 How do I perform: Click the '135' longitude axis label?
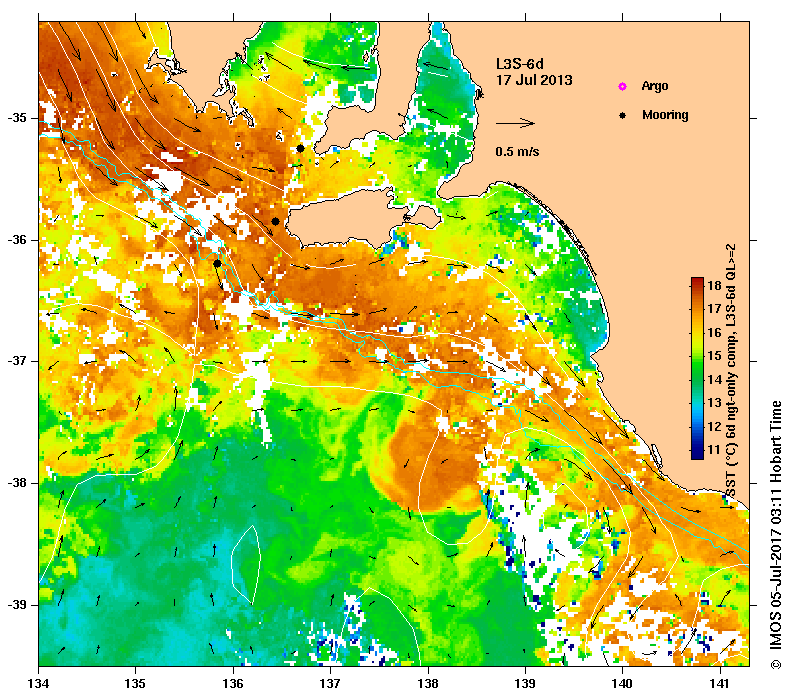pyautogui.click(x=135, y=684)
